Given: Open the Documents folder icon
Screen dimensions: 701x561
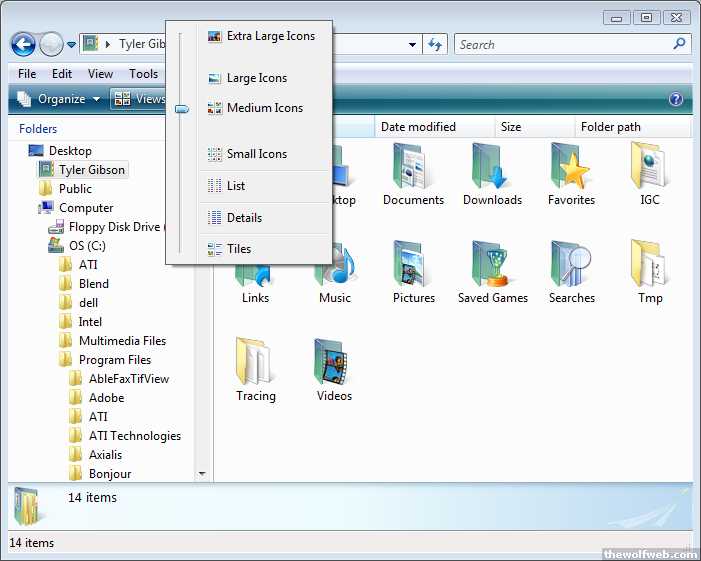Looking at the screenshot, I should coord(412,168).
